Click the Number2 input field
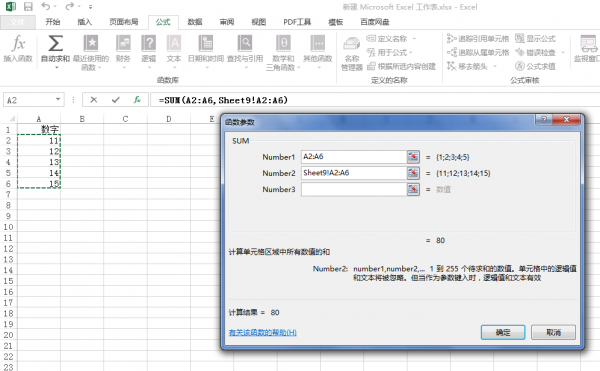600x371 pixels. (354, 173)
